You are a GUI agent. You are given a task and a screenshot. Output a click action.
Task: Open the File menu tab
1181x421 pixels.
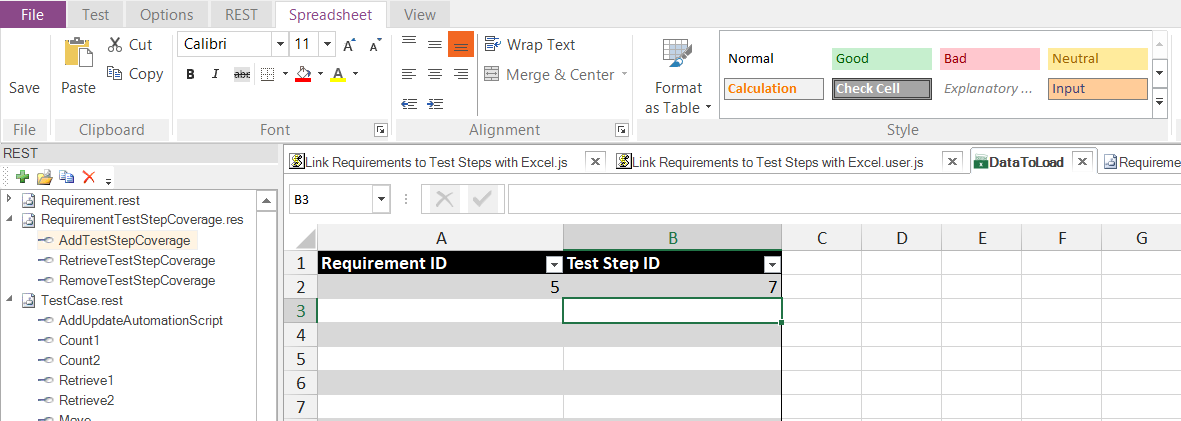tap(32, 15)
